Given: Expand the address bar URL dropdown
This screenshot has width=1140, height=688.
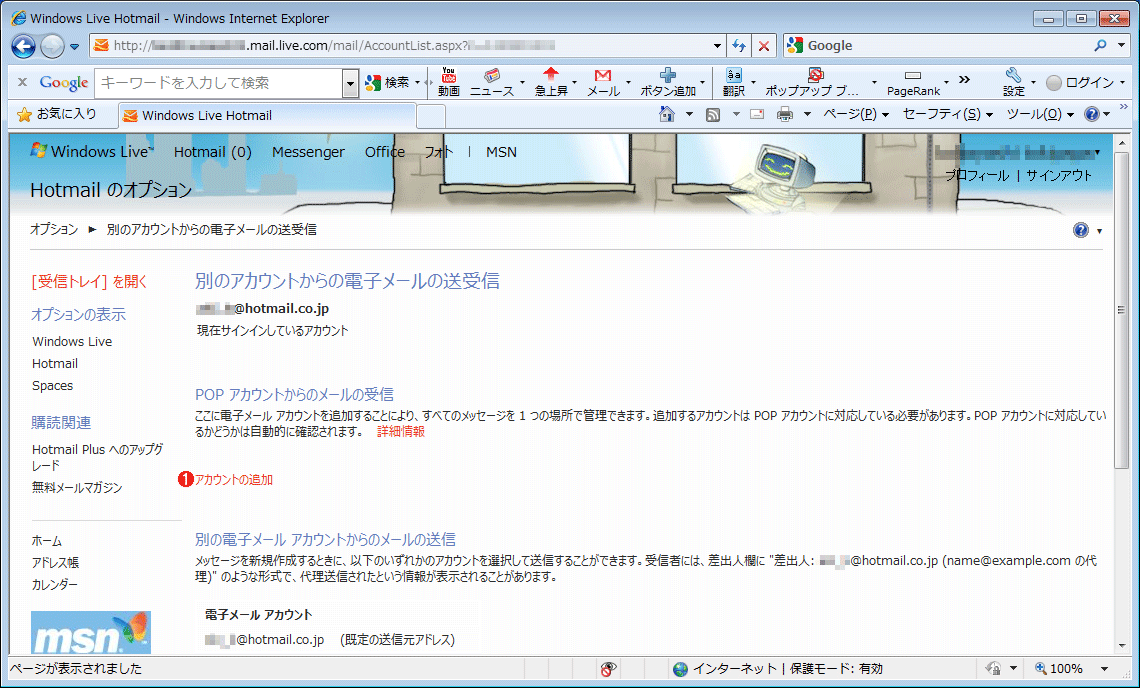Looking at the screenshot, I should (x=717, y=46).
